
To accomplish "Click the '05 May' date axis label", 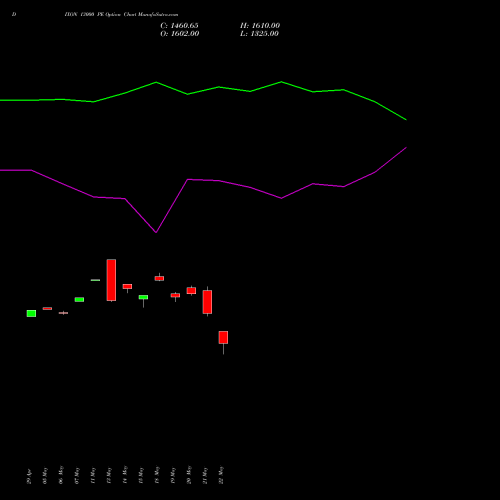I will (x=45, y=476).
